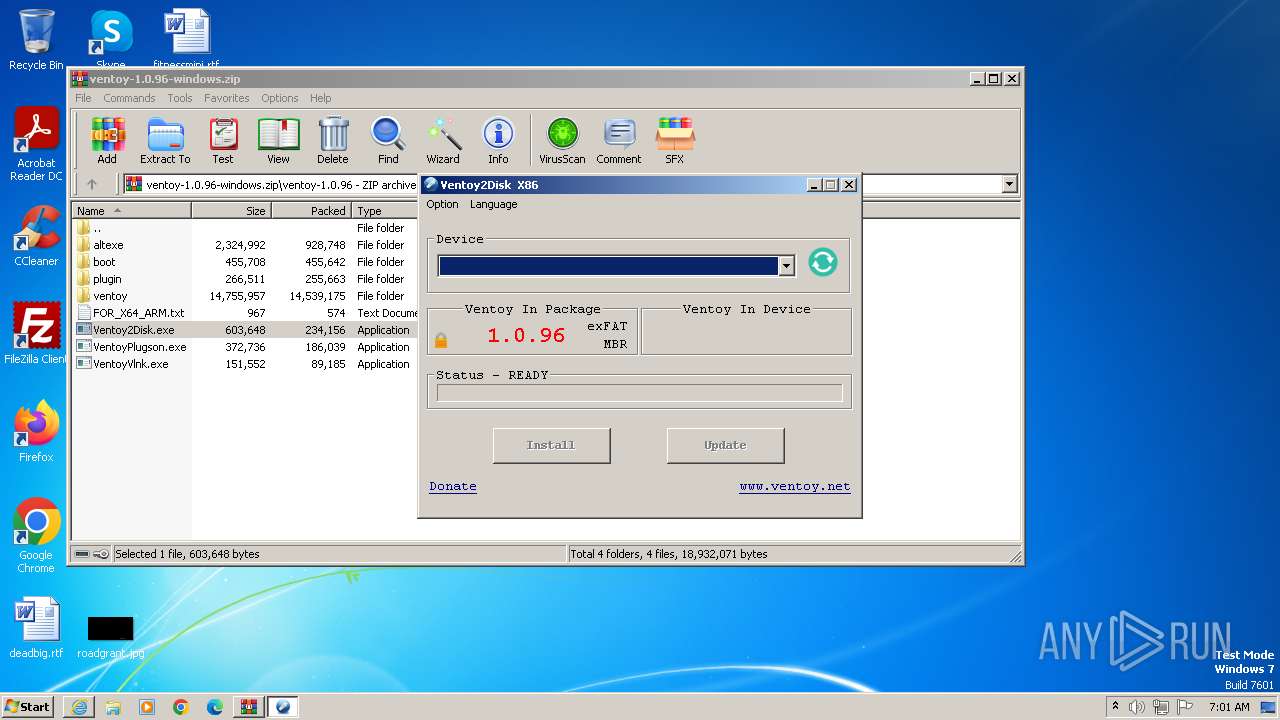This screenshot has height=720, width=1280.
Task: Select VentoyPlugson.exe in the list
Action: (245, 347)
